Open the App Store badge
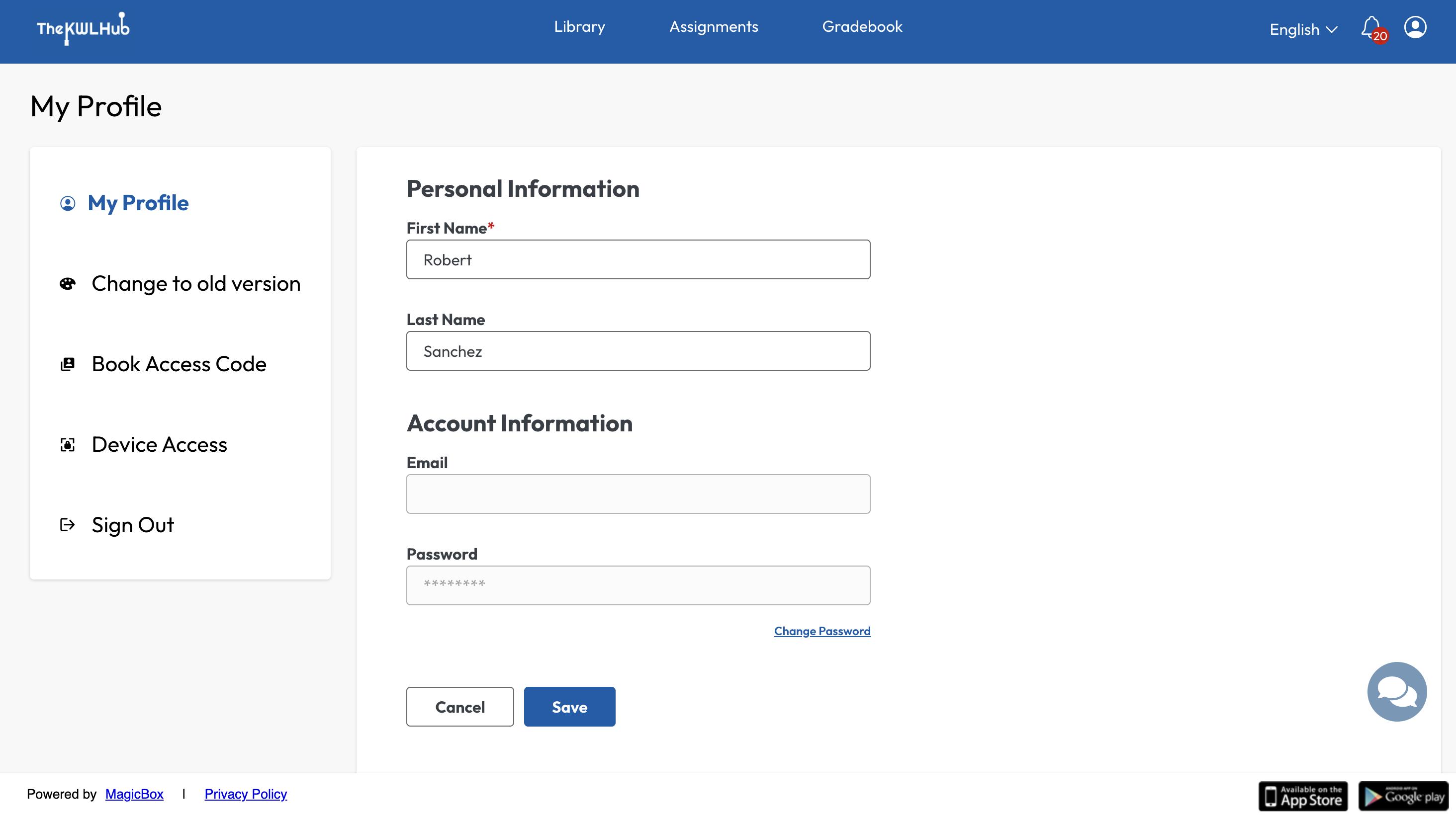The width and height of the screenshot is (1456, 820). 1302,796
